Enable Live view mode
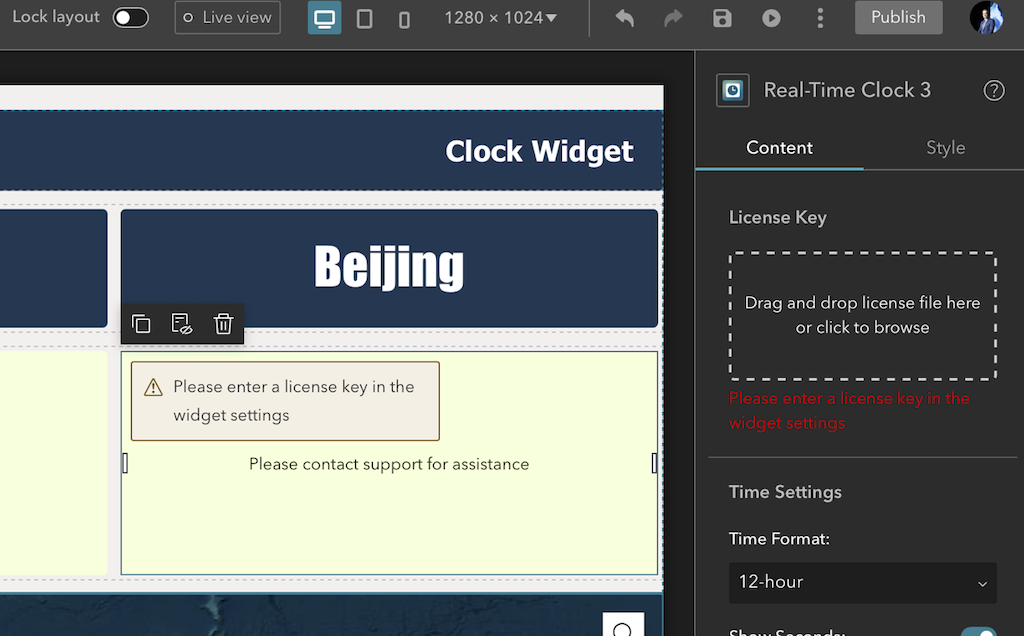 [x=227, y=17]
